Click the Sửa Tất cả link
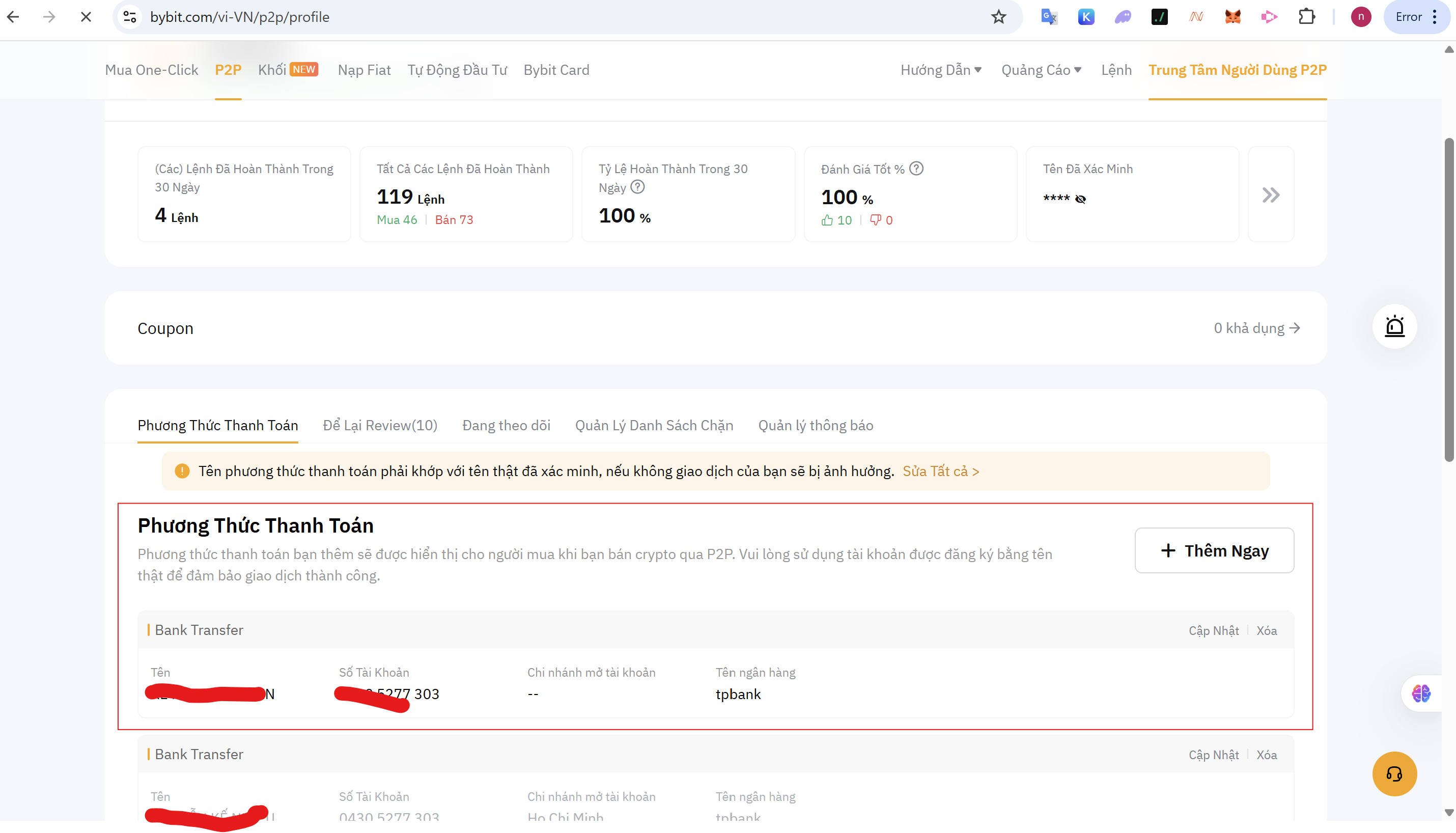The image size is (1456, 833). click(x=941, y=471)
